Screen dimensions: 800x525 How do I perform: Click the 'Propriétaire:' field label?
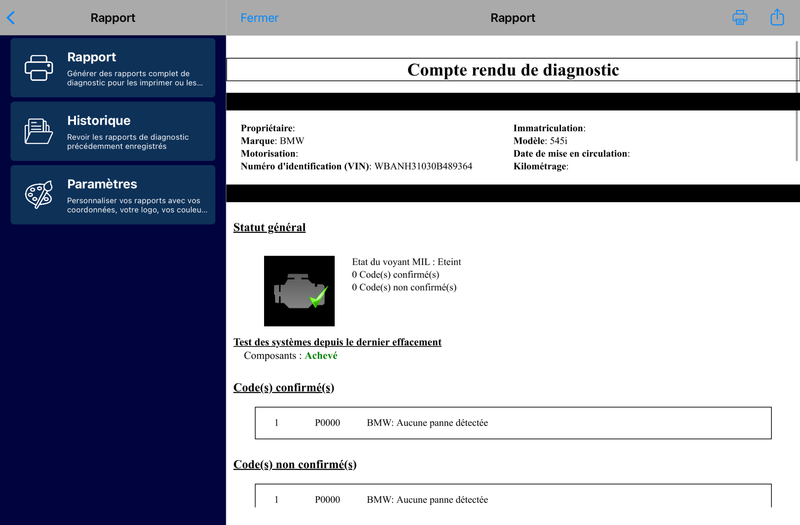(x=268, y=128)
